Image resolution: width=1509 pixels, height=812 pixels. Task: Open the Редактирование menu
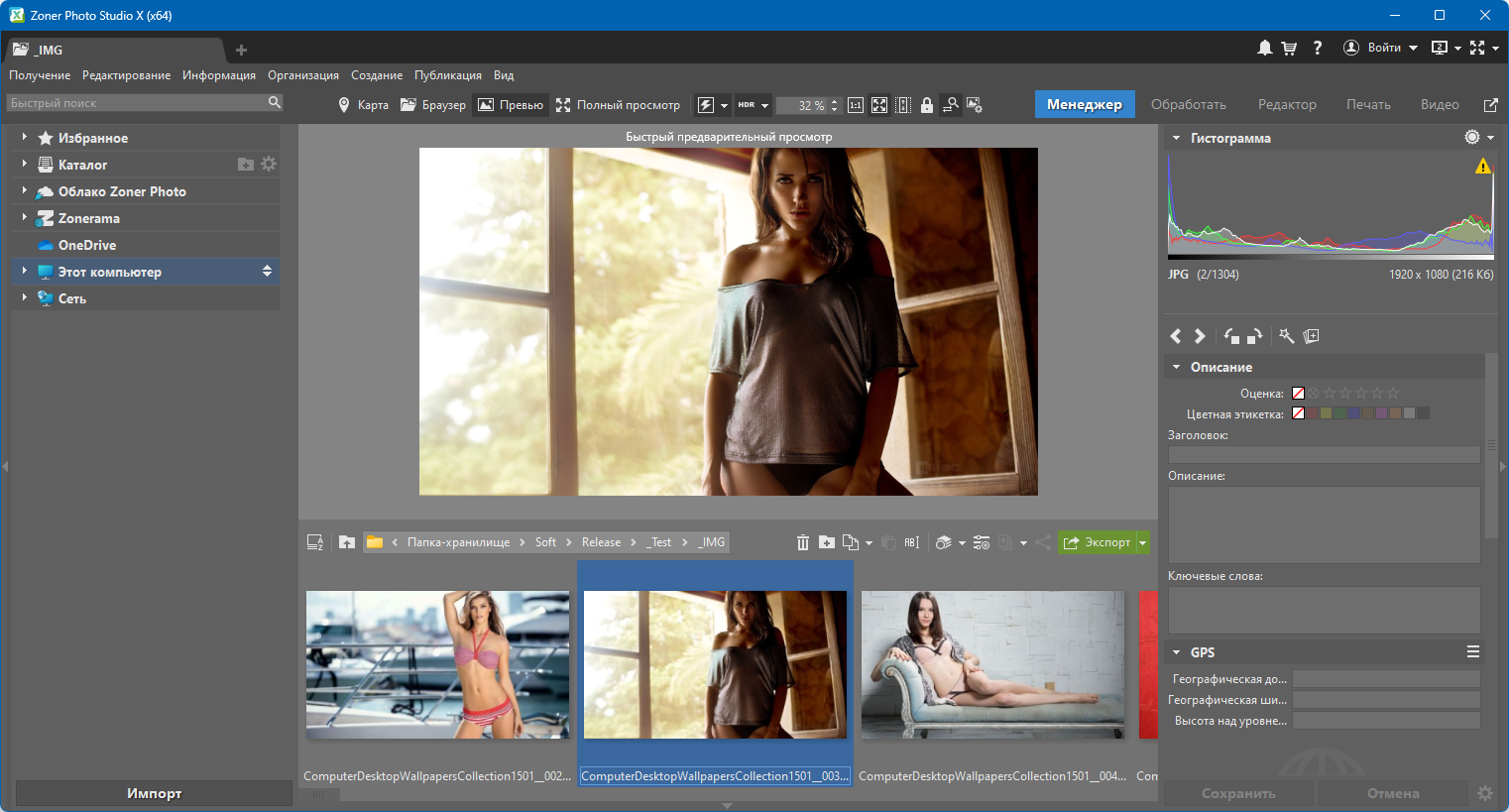point(126,75)
